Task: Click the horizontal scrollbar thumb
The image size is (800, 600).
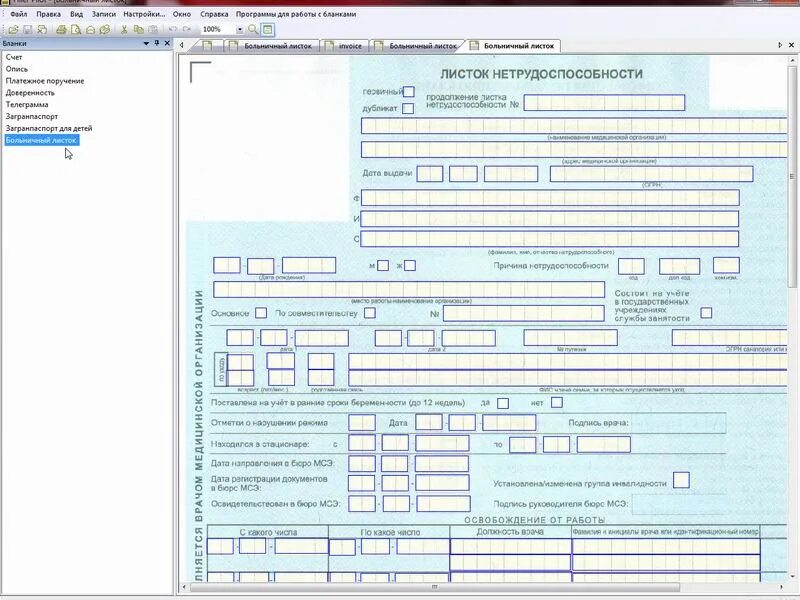Action: pos(435,587)
